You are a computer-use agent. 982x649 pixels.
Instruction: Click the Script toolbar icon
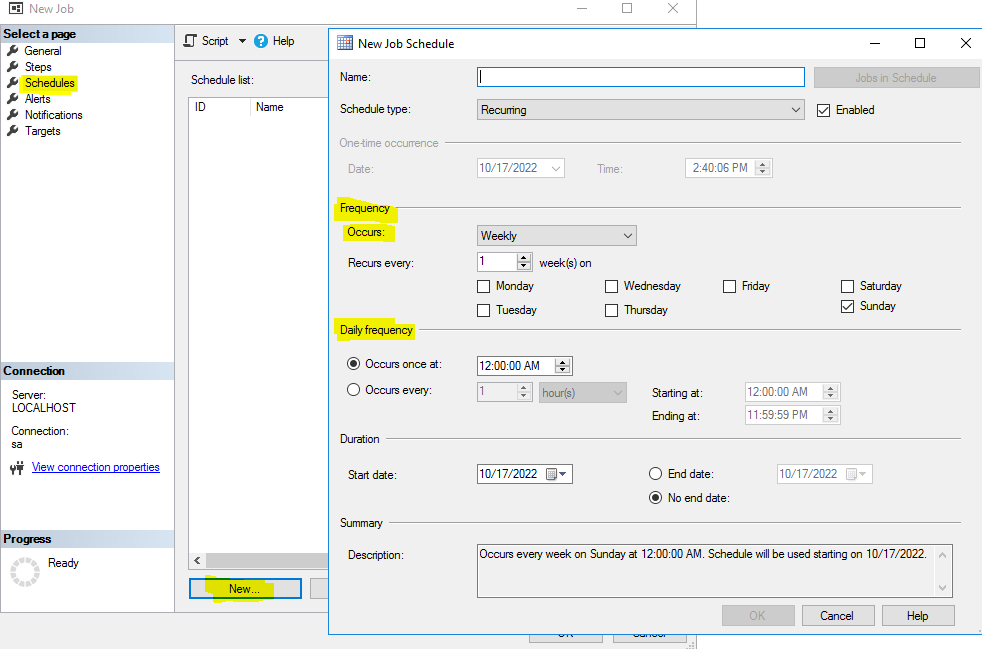pos(190,41)
